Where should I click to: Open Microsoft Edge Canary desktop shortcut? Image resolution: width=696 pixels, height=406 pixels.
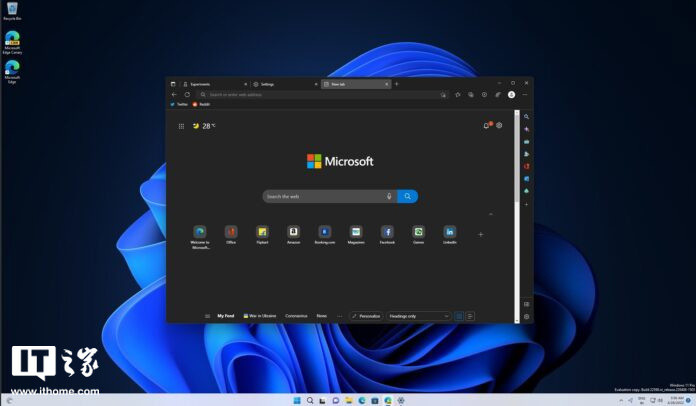point(12,43)
